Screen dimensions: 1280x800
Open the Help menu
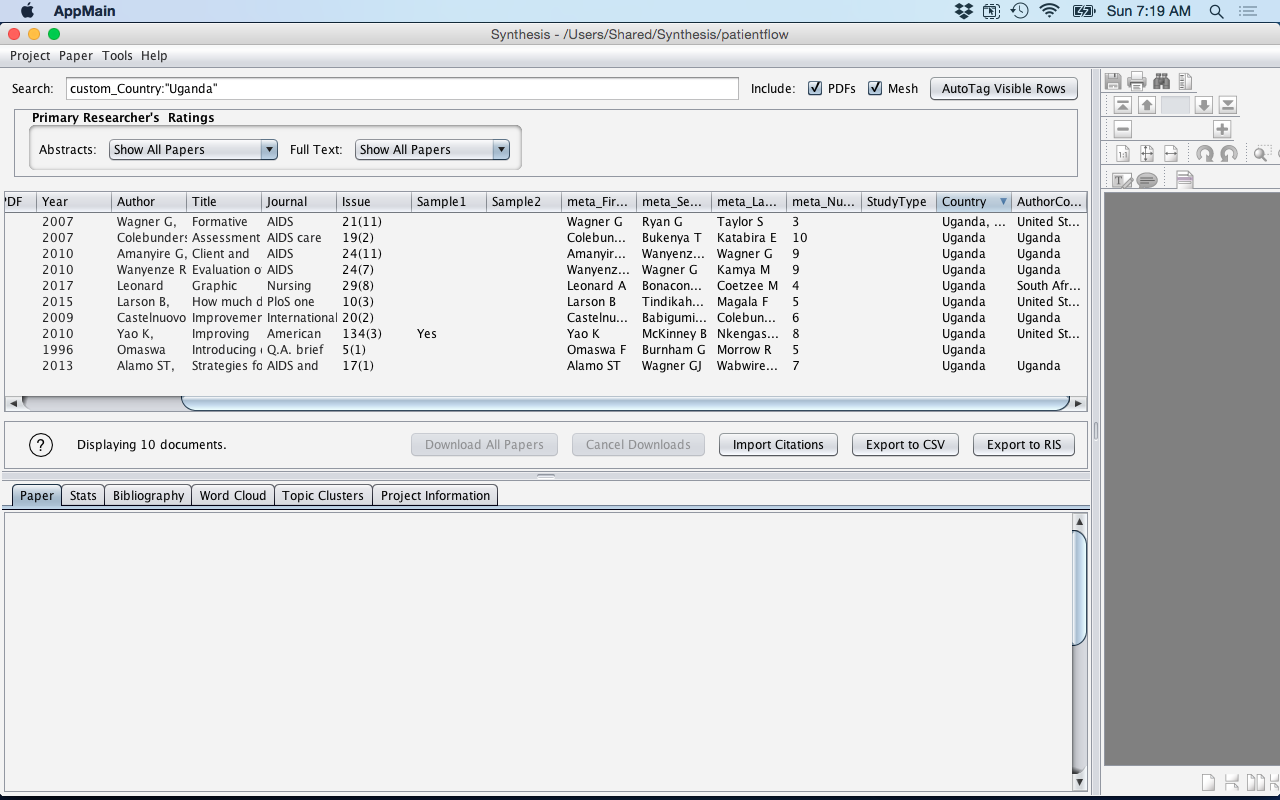154,56
